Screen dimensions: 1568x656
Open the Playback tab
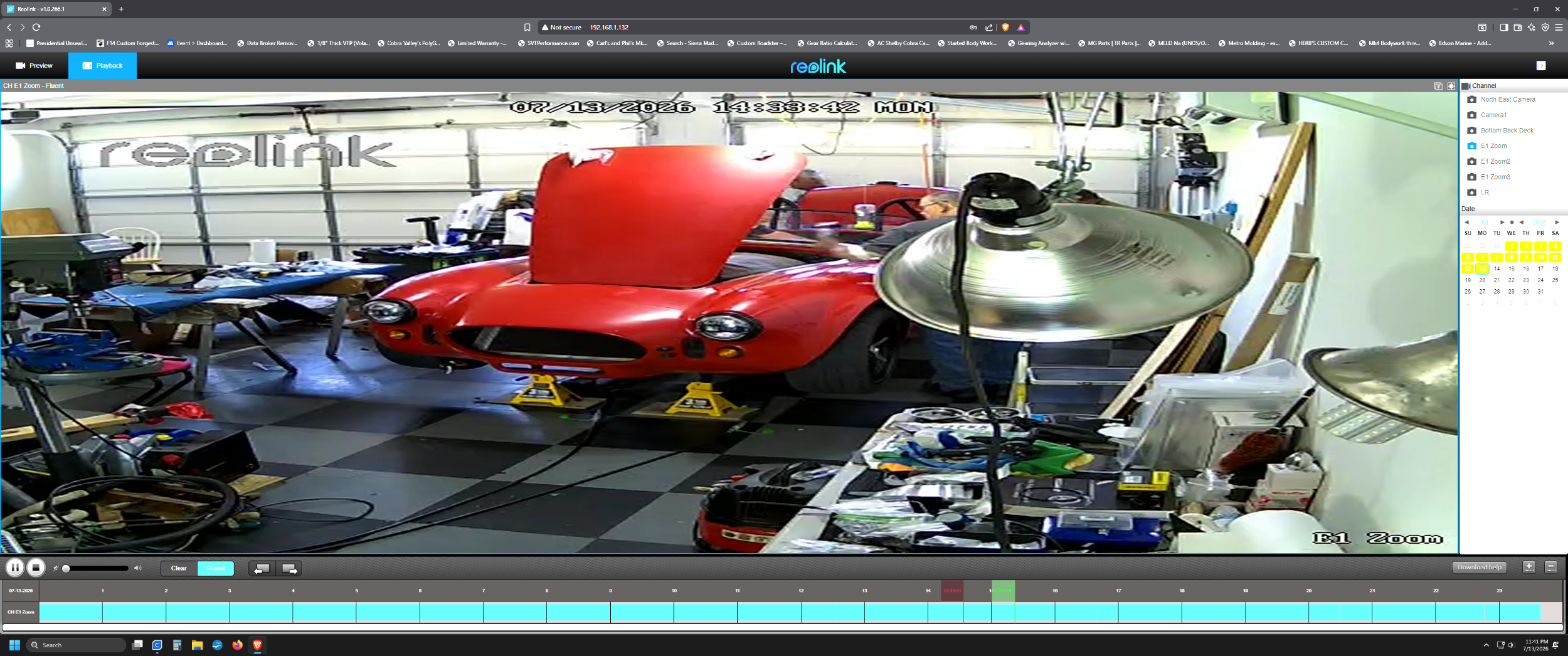103,65
